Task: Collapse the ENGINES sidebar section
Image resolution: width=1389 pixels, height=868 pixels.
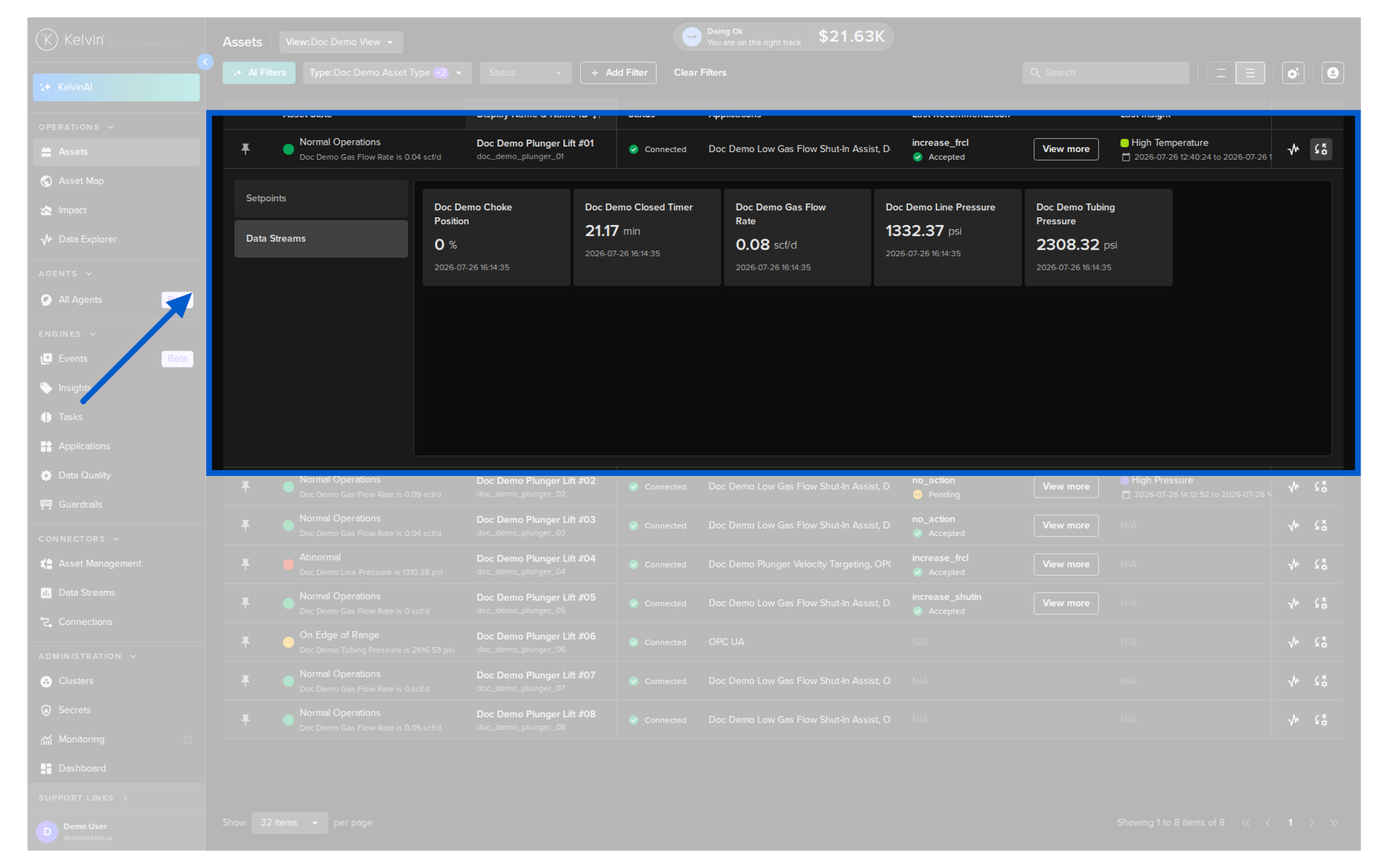Action: coord(67,334)
